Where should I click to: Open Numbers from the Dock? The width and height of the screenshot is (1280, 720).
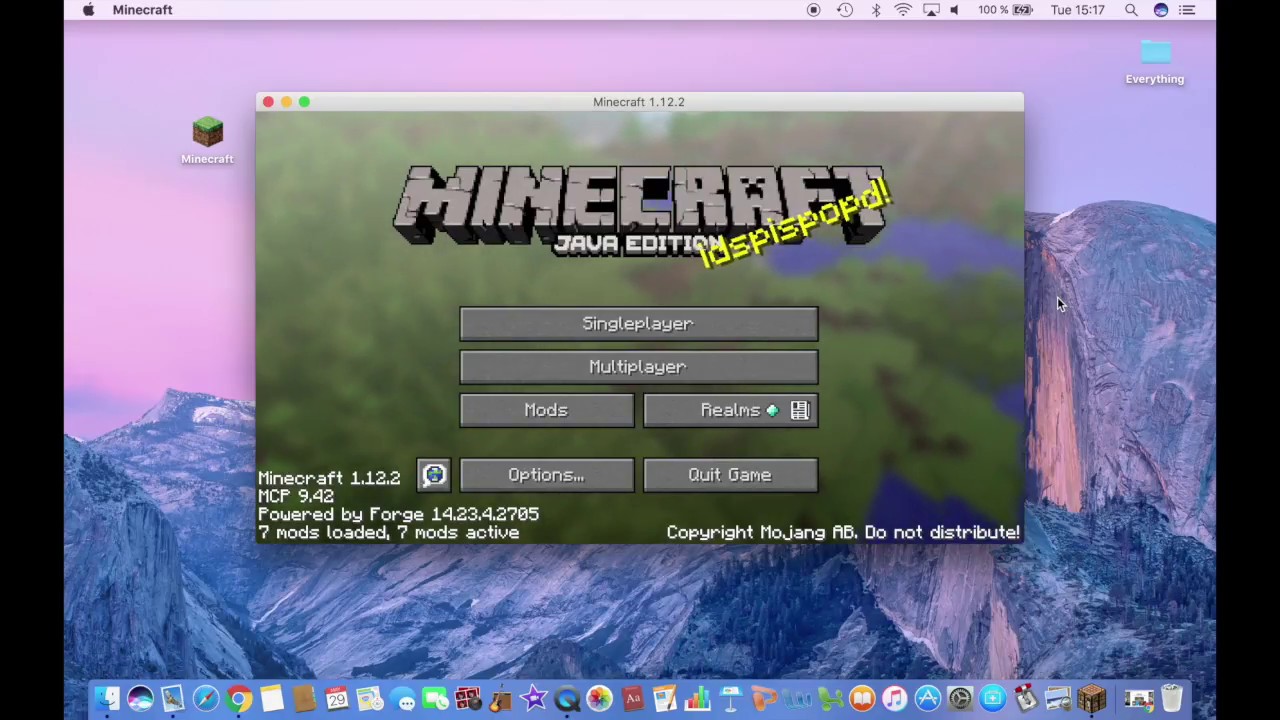(698, 699)
